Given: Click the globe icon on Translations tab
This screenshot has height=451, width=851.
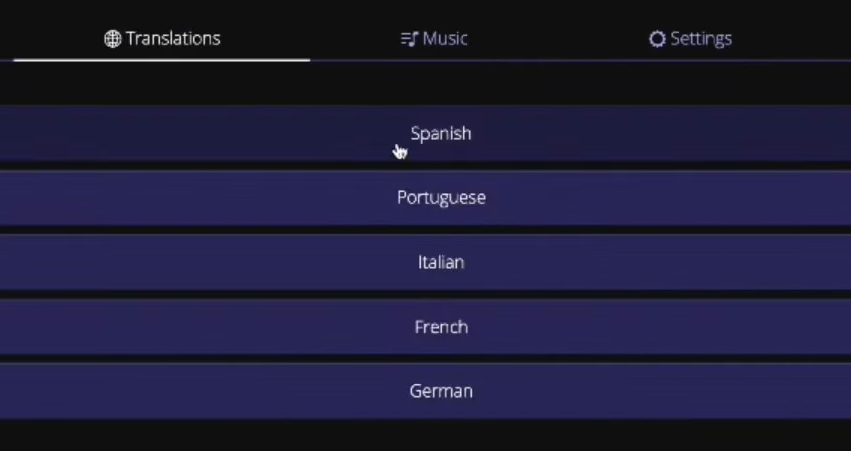Looking at the screenshot, I should click(112, 39).
